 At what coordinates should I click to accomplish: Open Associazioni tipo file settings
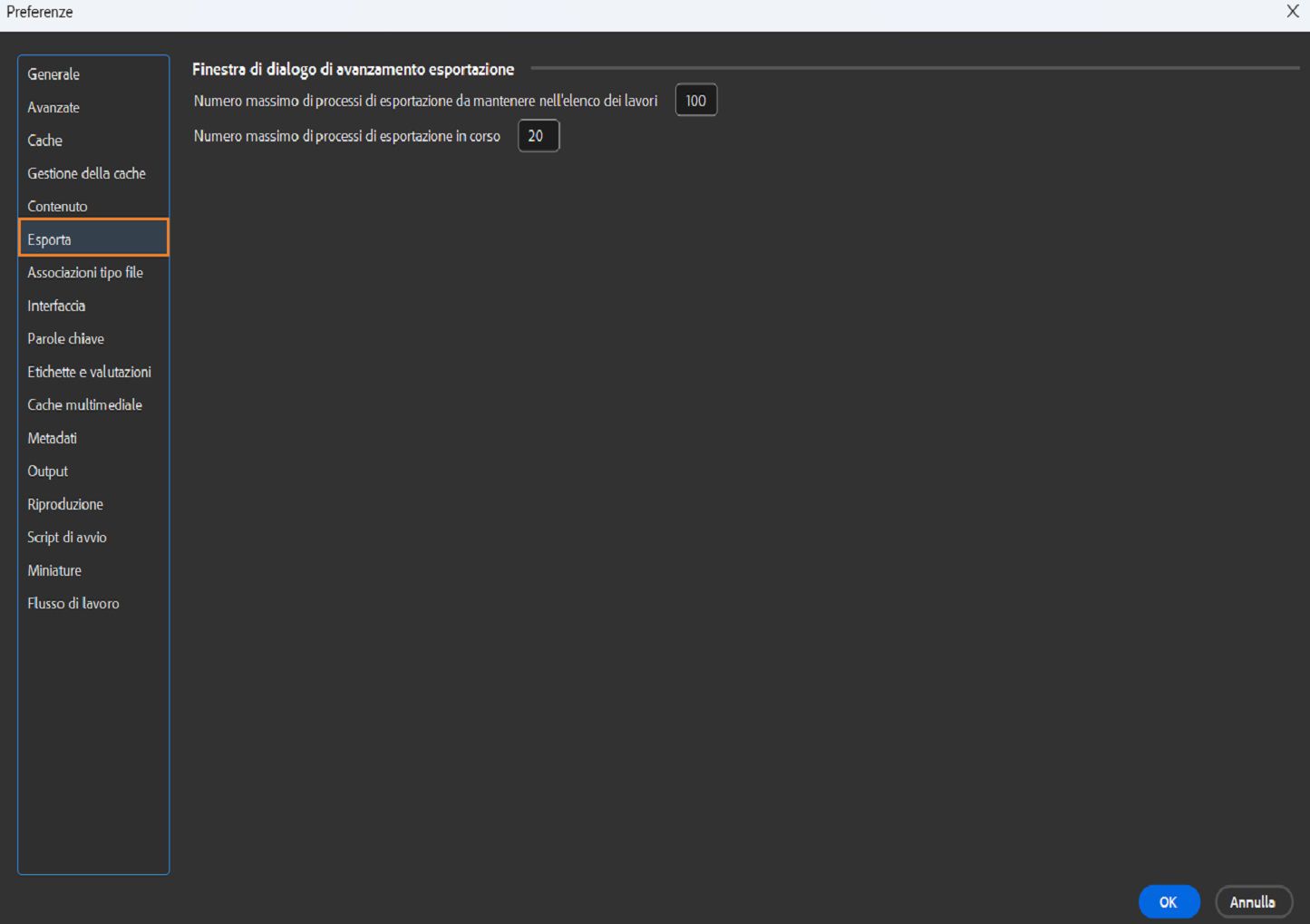click(x=93, y=273)
